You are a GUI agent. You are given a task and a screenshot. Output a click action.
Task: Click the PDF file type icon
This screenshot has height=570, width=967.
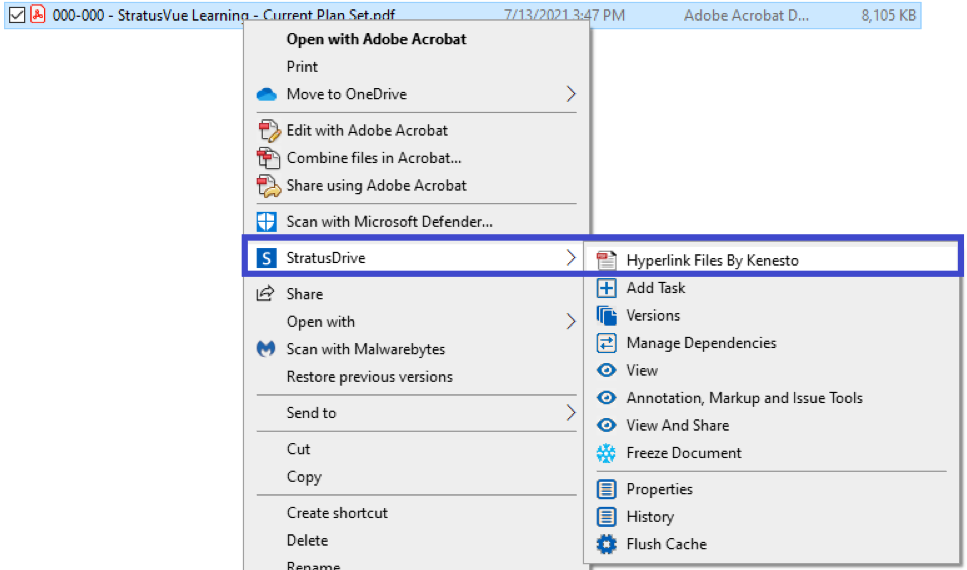38,14
